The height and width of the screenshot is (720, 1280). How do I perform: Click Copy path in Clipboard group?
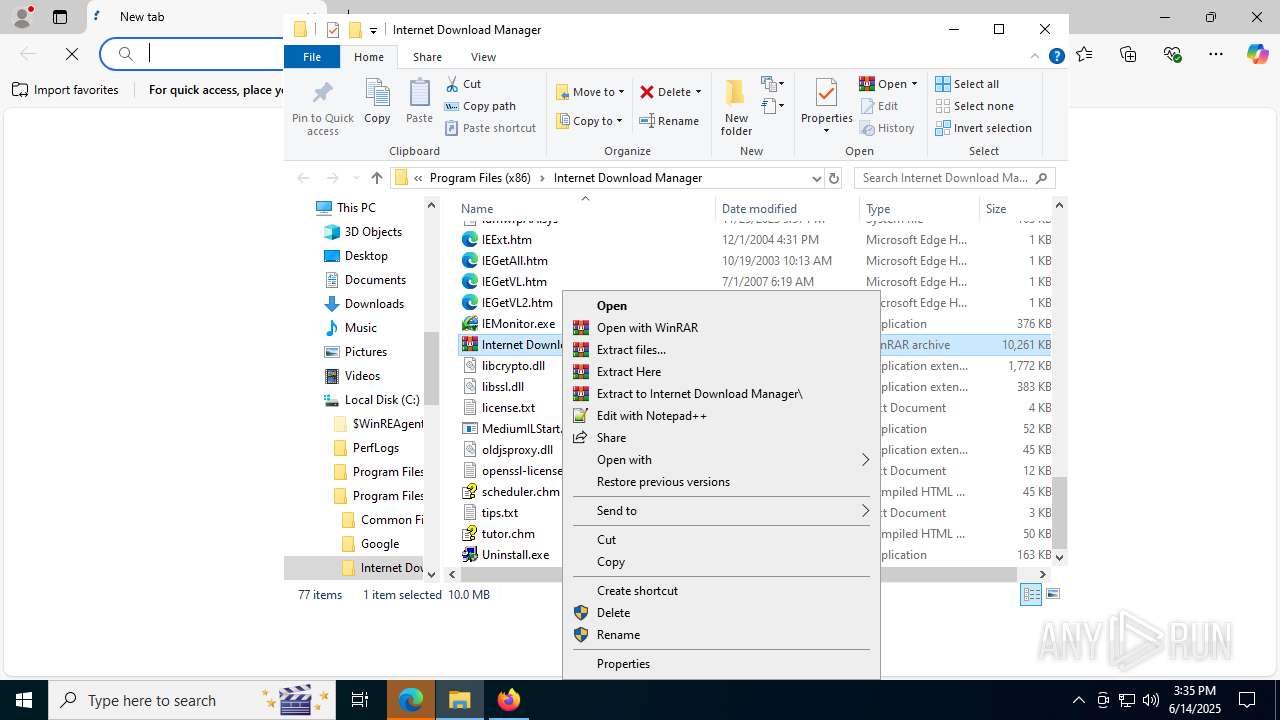pyautogui.click(x=480, y=106)
